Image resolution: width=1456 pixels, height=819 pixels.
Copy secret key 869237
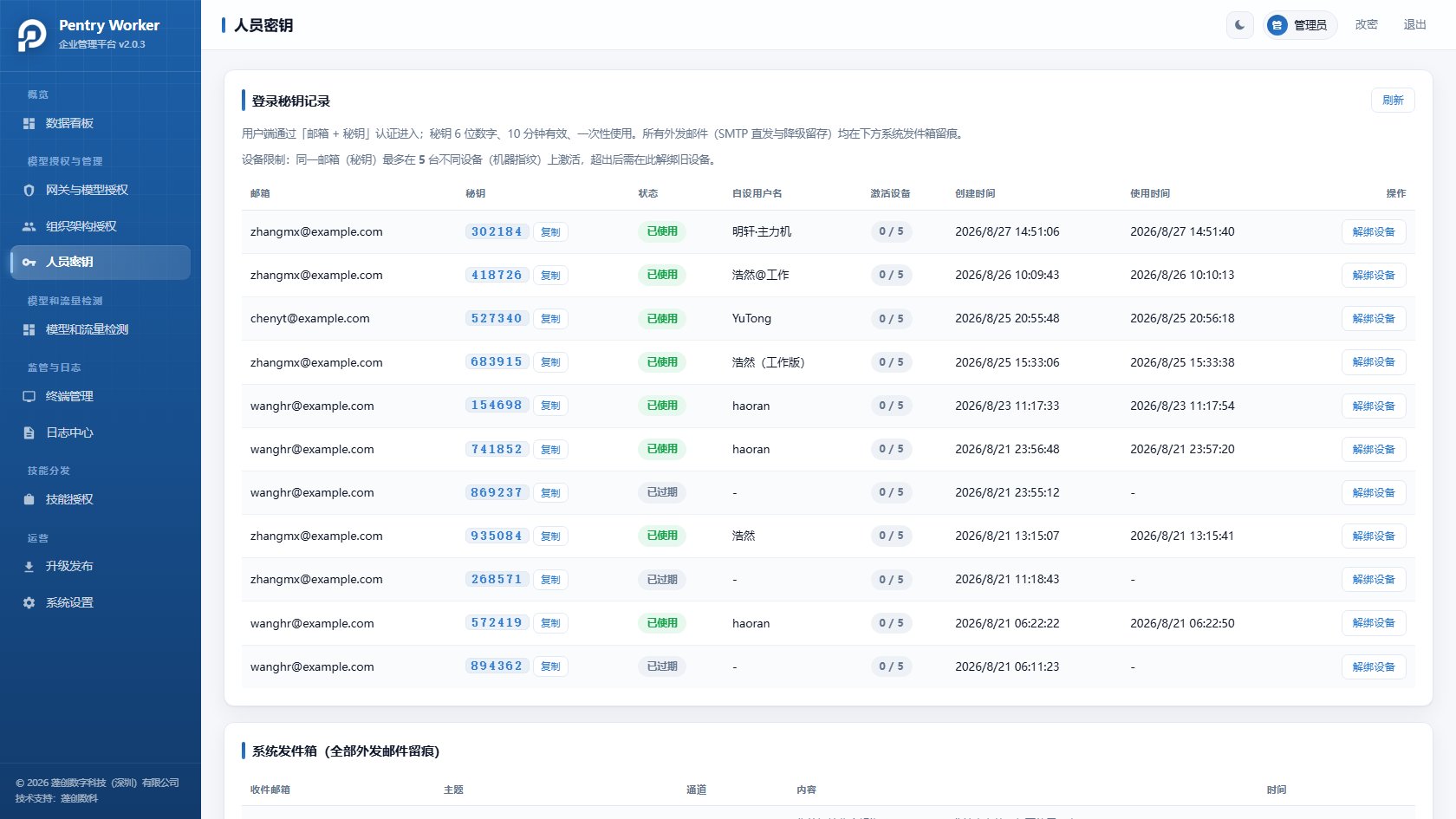550,493
